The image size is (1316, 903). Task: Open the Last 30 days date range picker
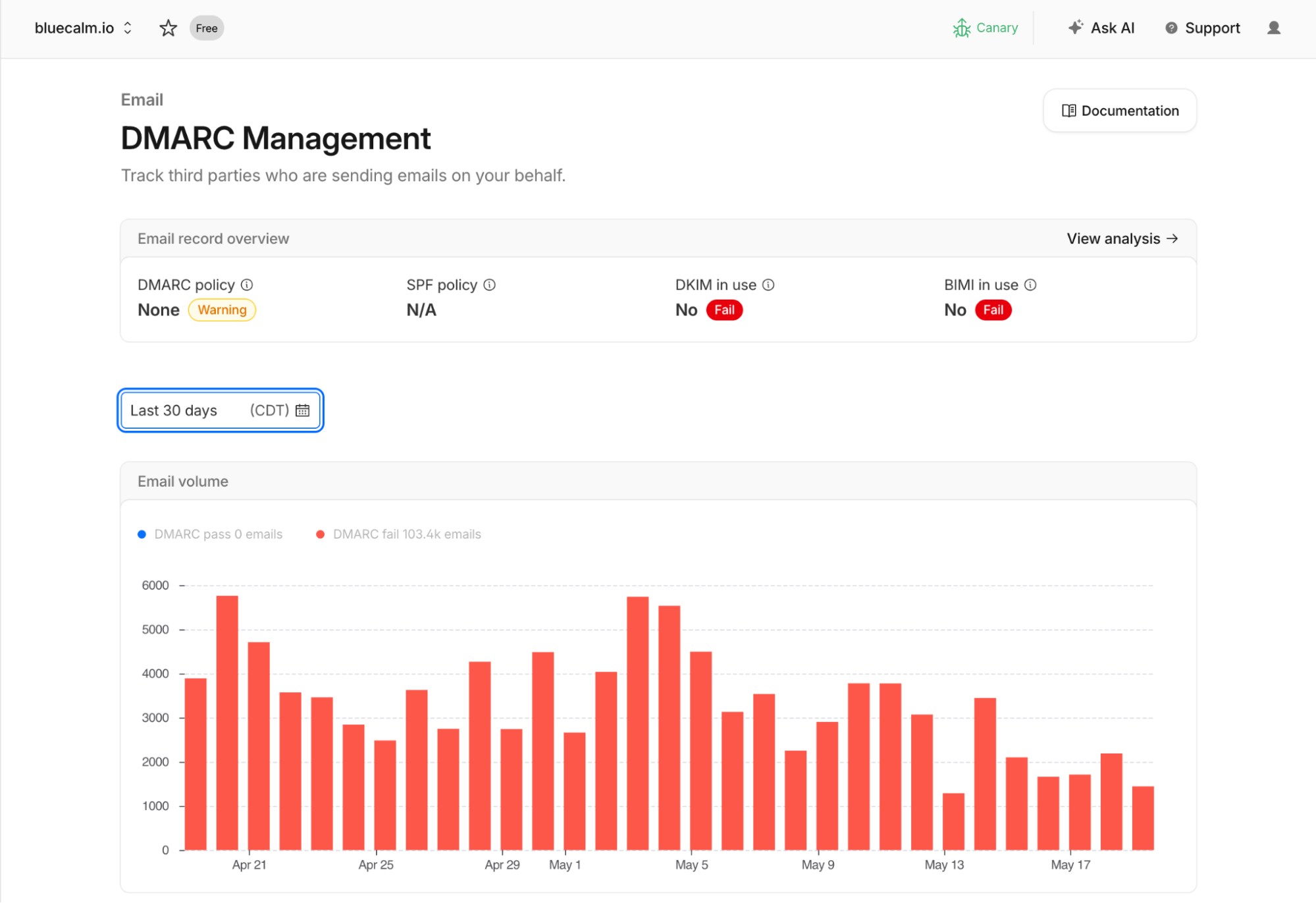point(221,410)
